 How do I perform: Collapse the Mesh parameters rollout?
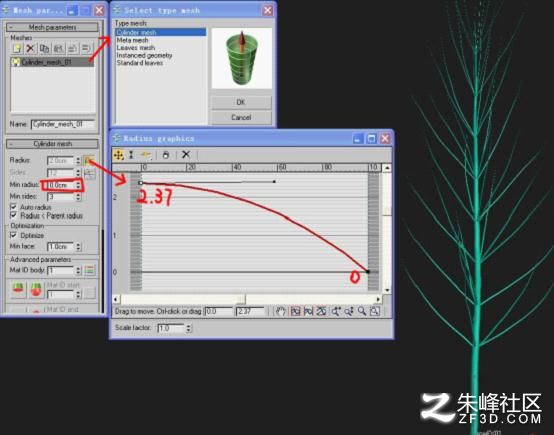click(52, 27)
